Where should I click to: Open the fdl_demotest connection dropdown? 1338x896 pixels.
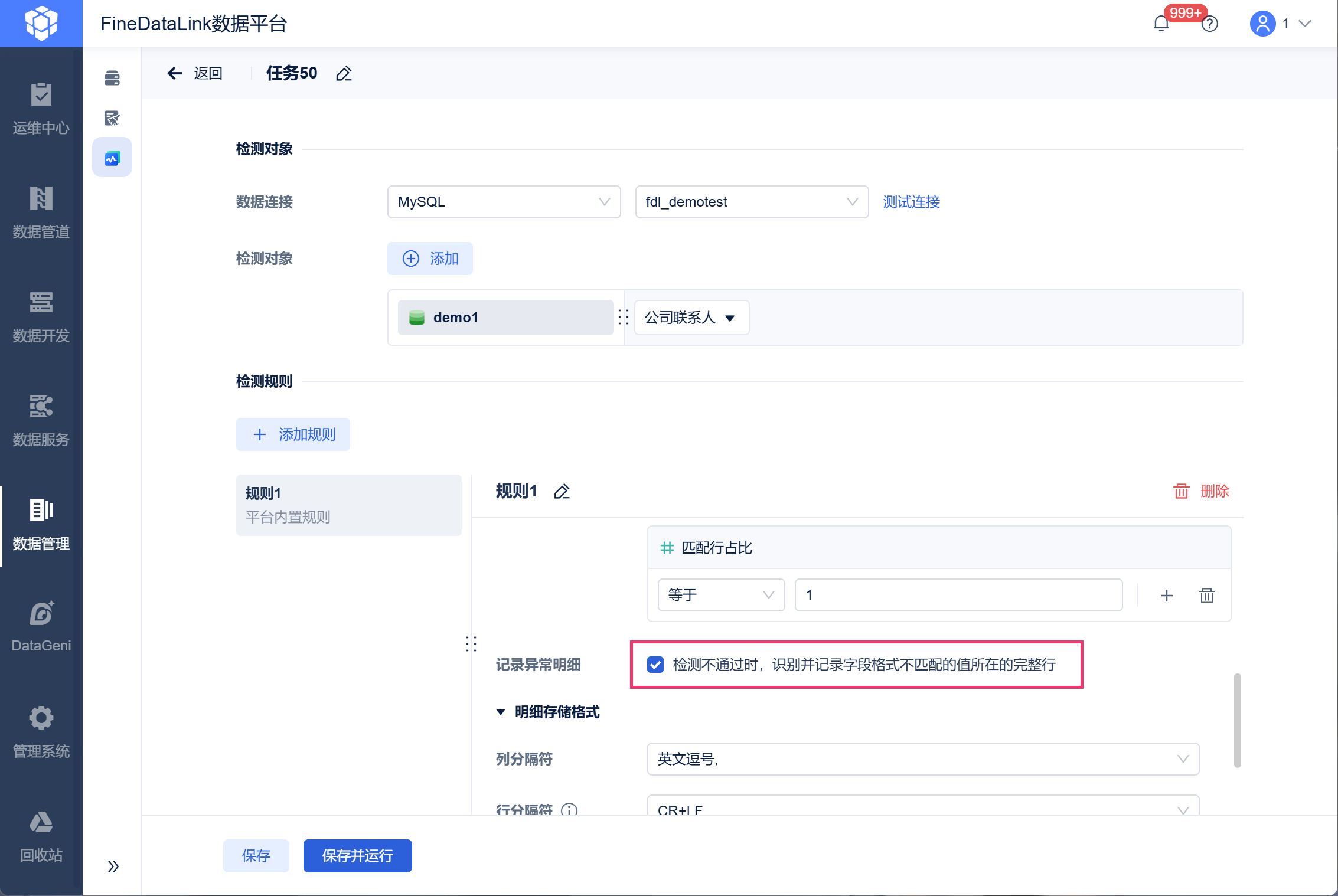tap(752, 202)
